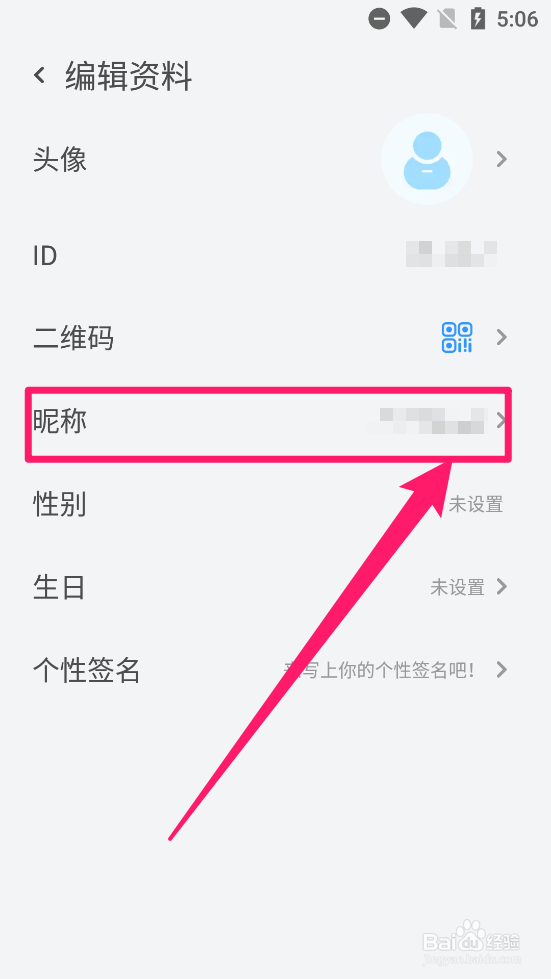Select the 生日 birthday label
Screen dimensions: 551x979
[59, 588]
